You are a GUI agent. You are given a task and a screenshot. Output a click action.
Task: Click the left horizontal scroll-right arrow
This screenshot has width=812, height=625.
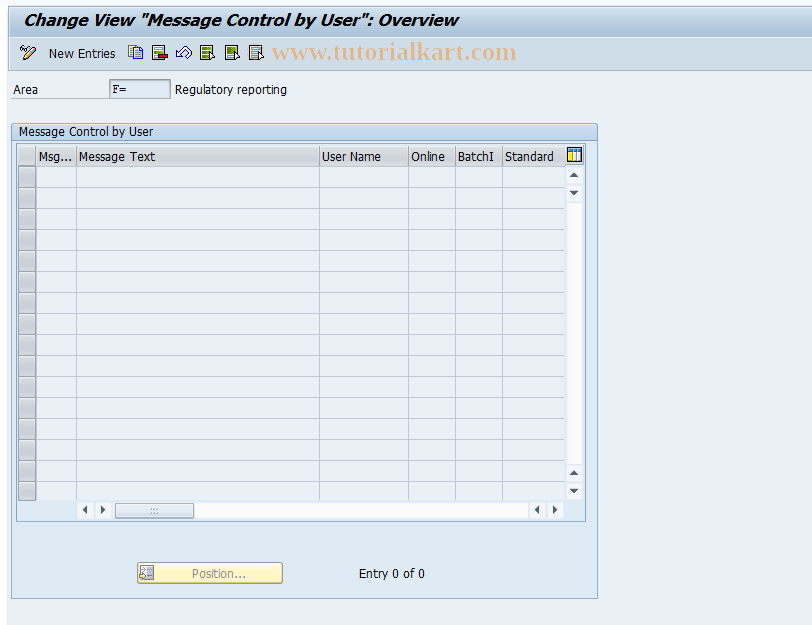point(103,510)
